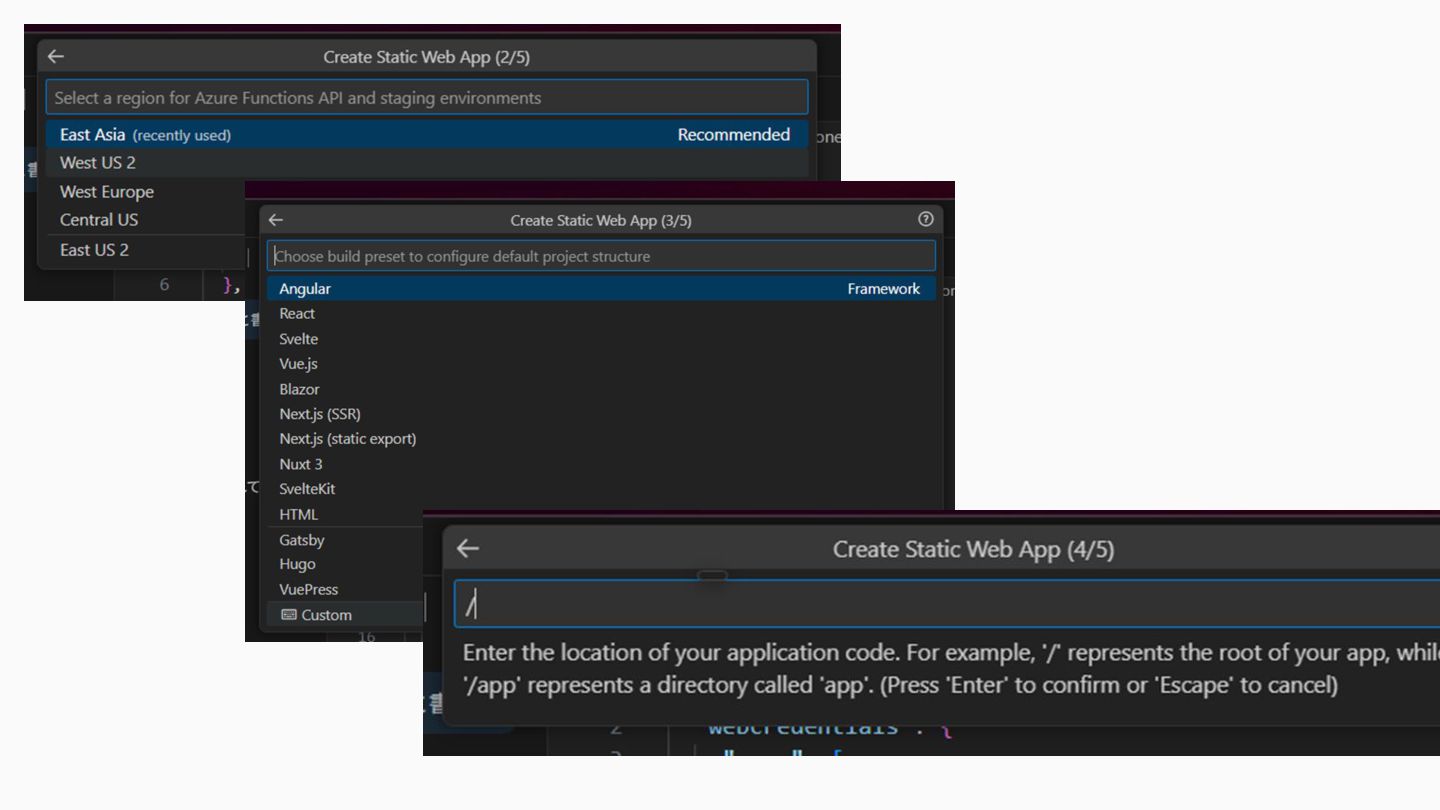Image resolution: width=1440 pixels, height=810 pixels.
Task: Go back from Create Static Web App 3/5
Action: pyautogui.click(x=276, y=220)
